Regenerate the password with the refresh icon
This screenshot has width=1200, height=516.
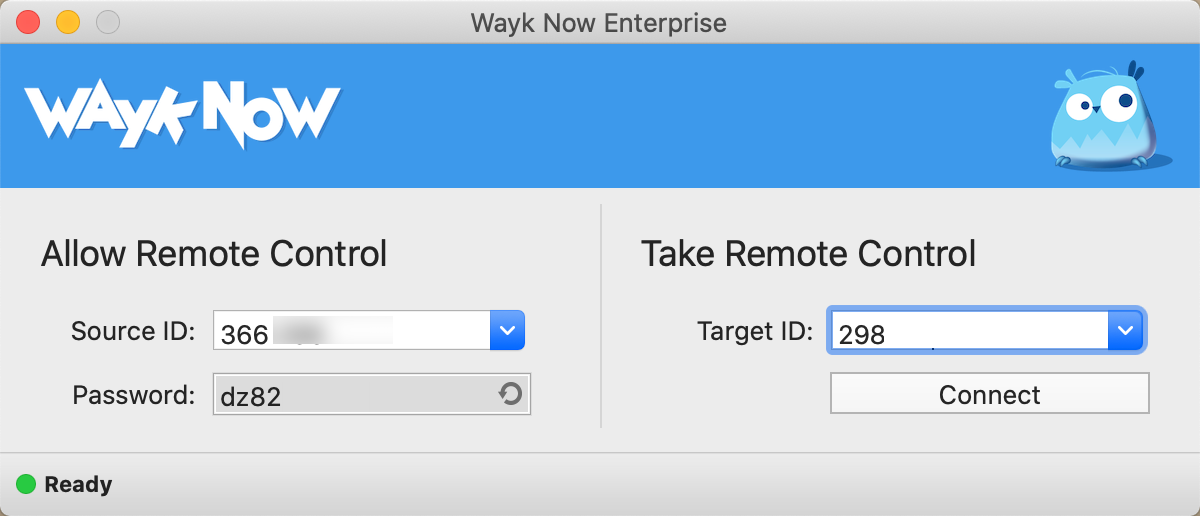coord(510,395)
